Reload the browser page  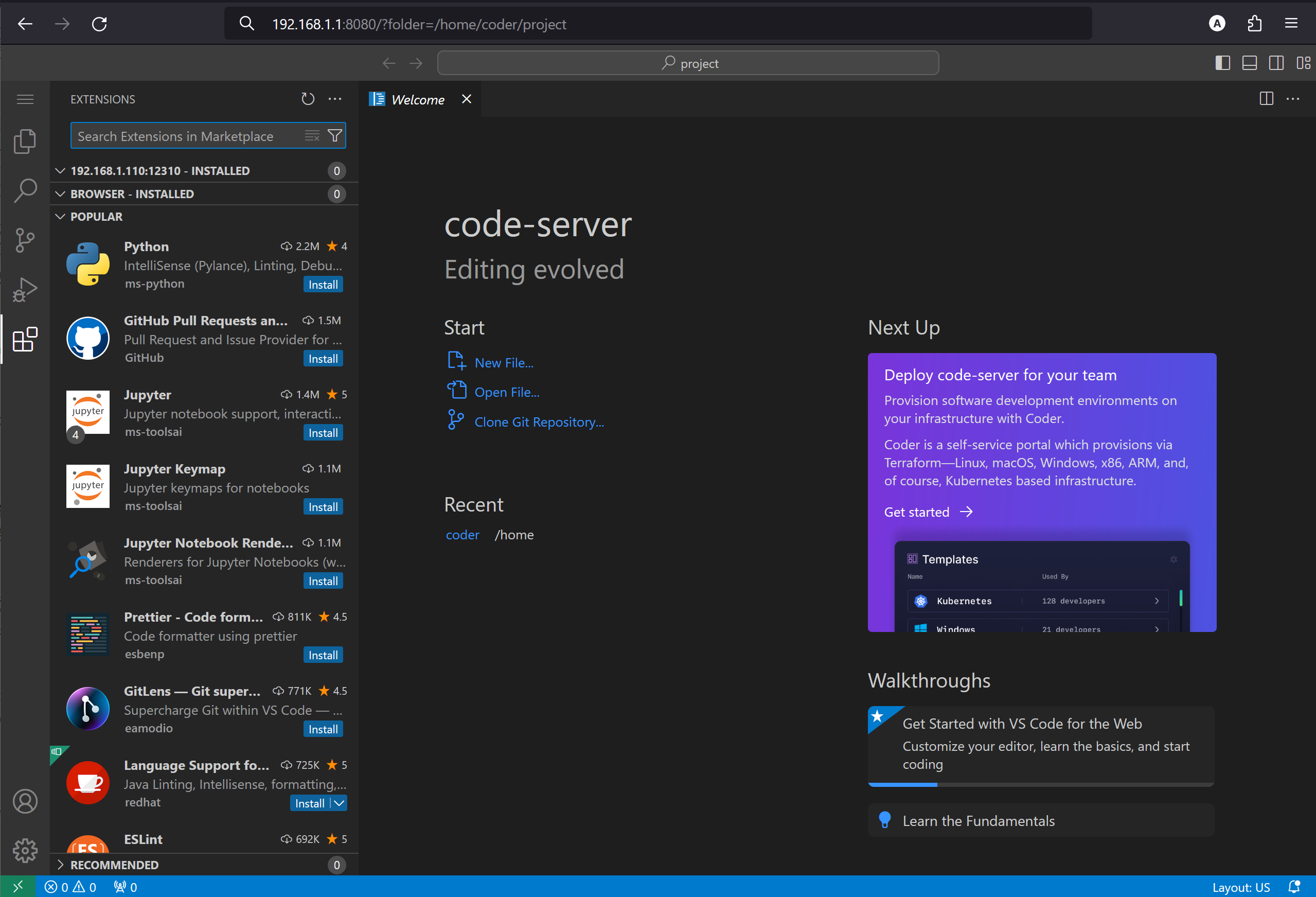100,24
